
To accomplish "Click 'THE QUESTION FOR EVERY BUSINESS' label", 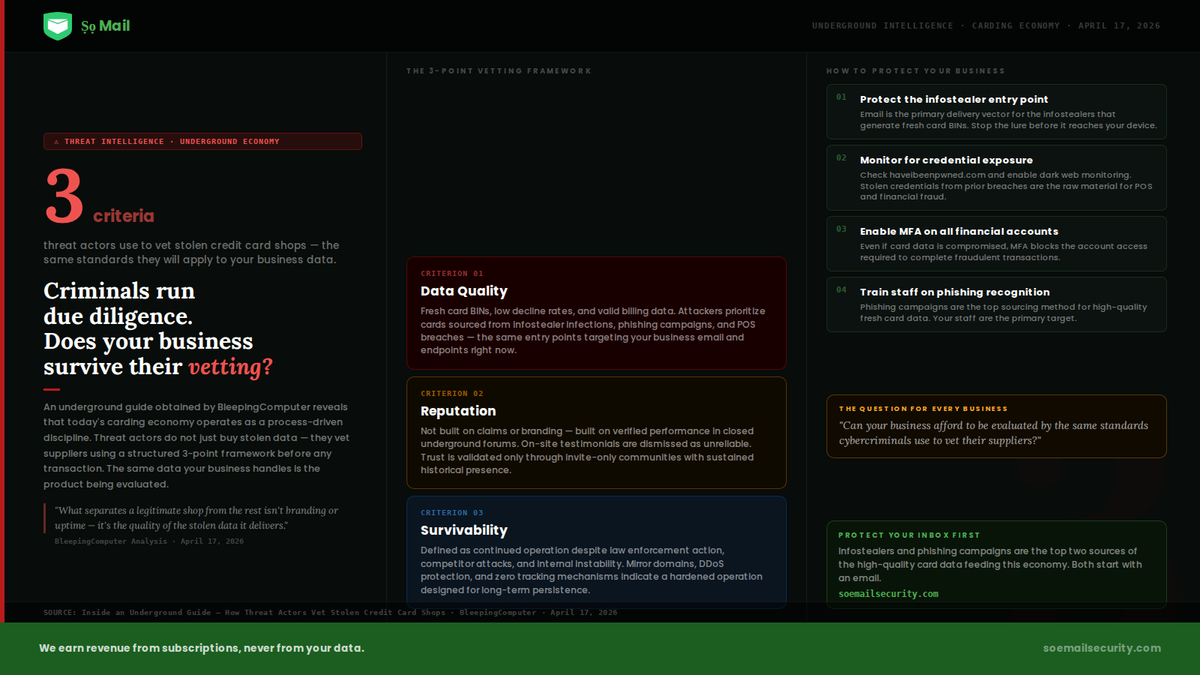I will coord(923,409).
